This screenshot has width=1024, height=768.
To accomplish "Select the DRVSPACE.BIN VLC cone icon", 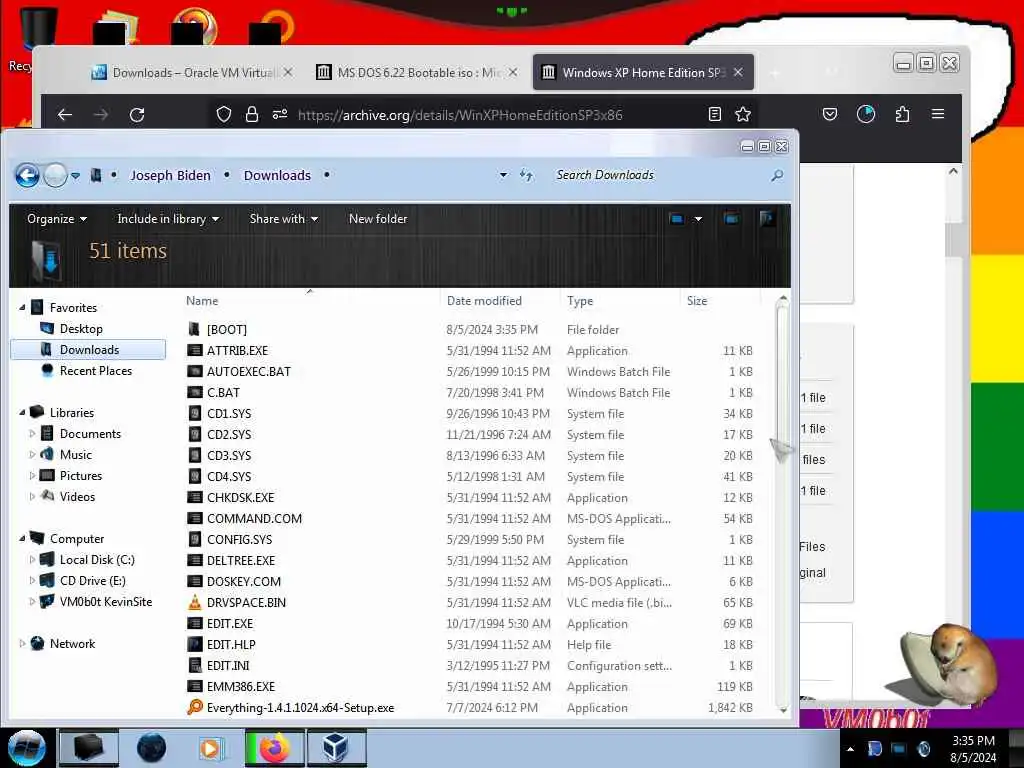I will (194, 602).
